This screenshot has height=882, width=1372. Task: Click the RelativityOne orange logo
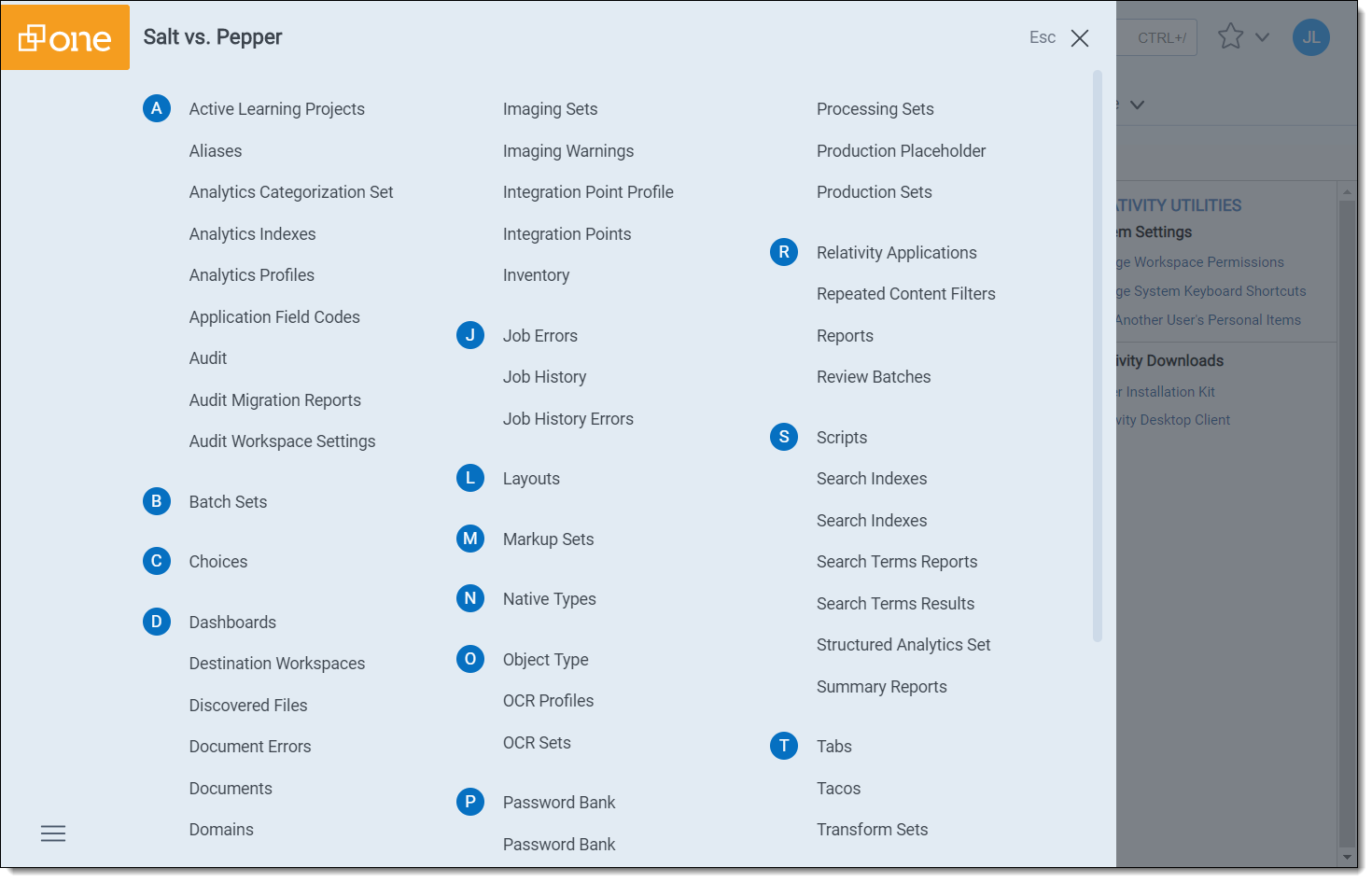click(65, 37)
